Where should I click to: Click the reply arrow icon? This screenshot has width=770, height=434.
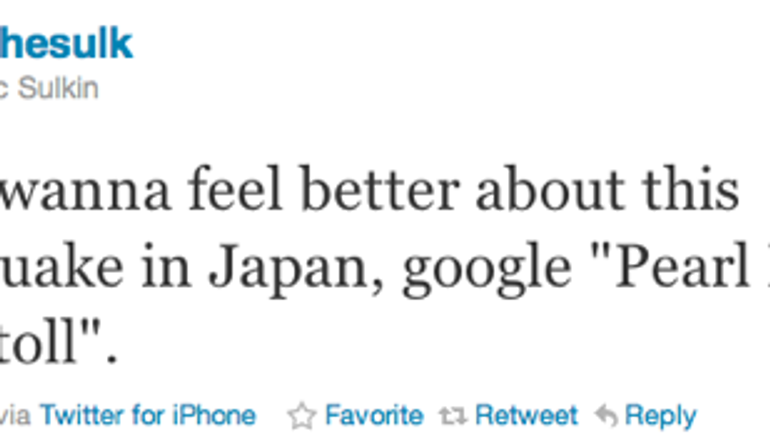coord(605,415)
